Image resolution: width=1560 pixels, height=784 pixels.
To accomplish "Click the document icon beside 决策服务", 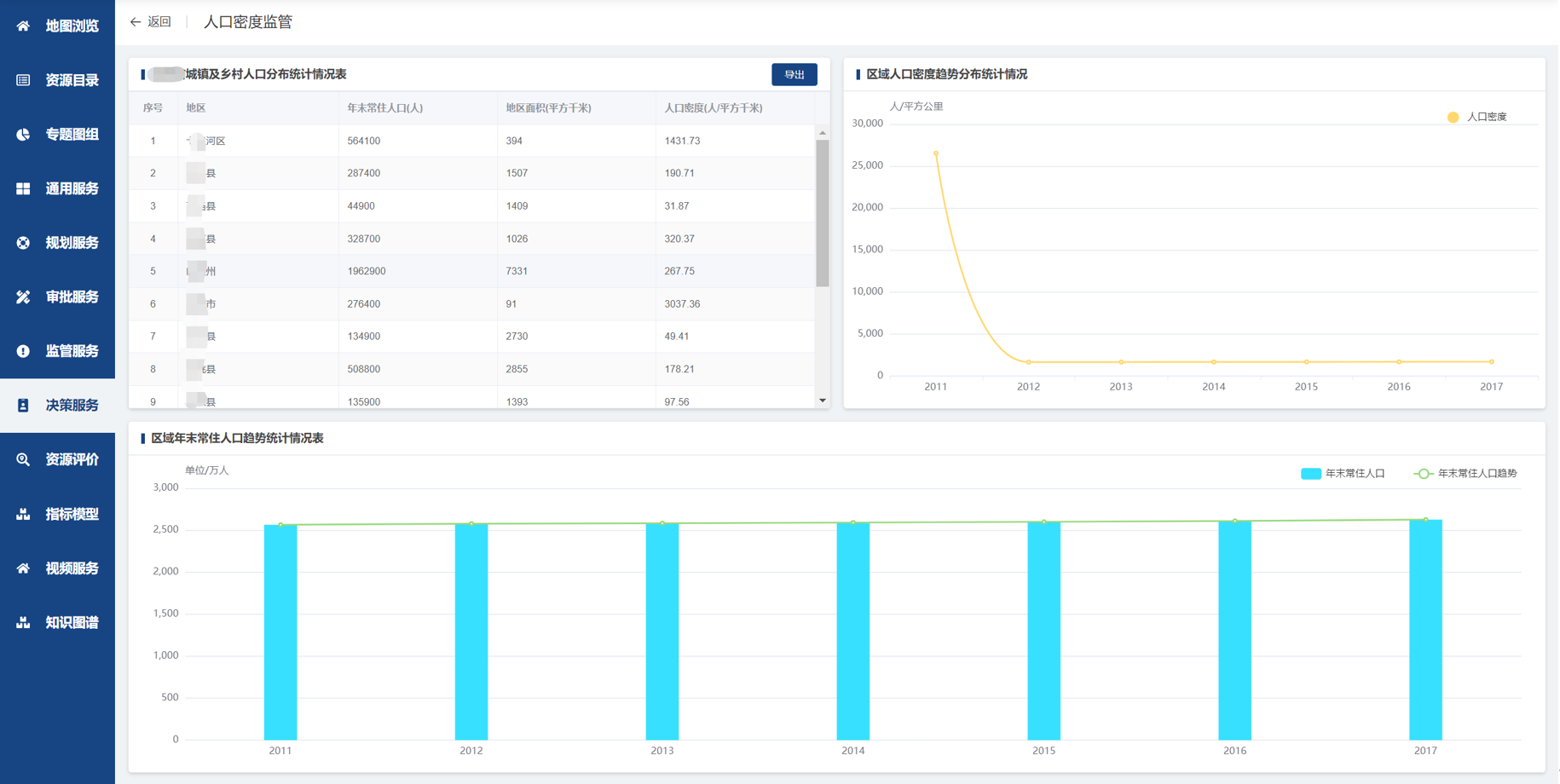I will pyautogui.click(x=23, y=406).
